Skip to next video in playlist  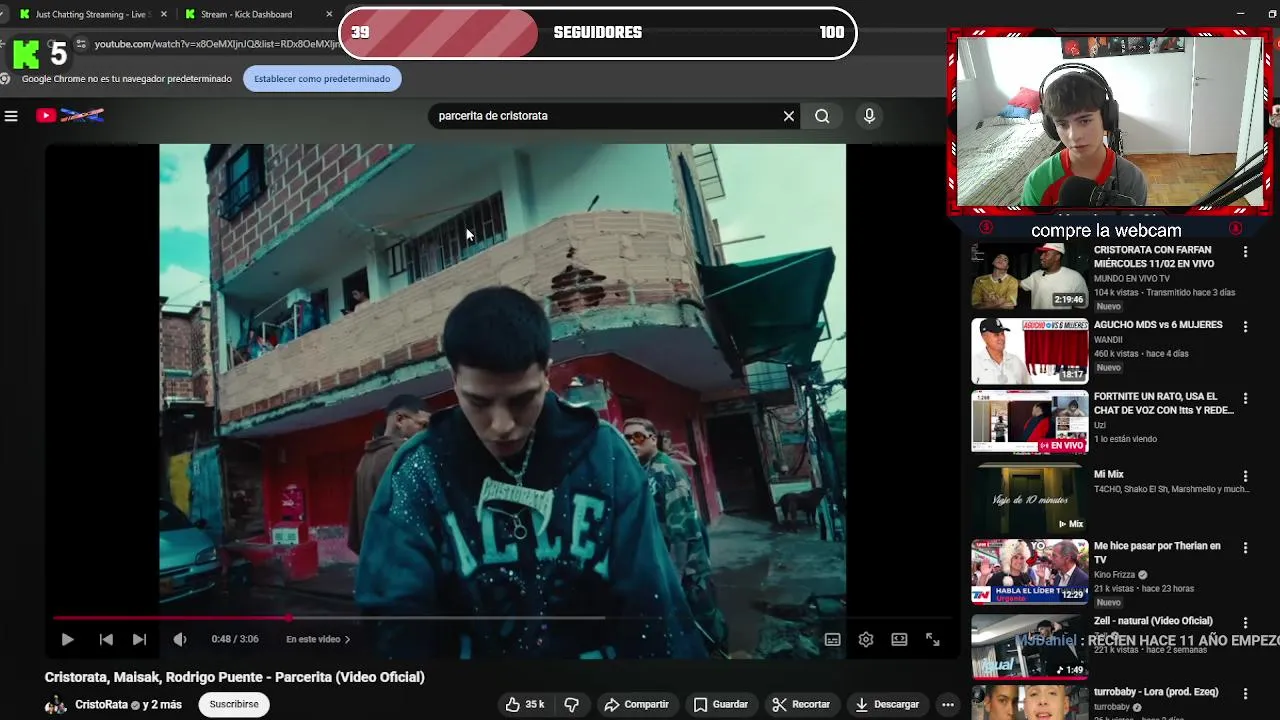tap(139, 639)
